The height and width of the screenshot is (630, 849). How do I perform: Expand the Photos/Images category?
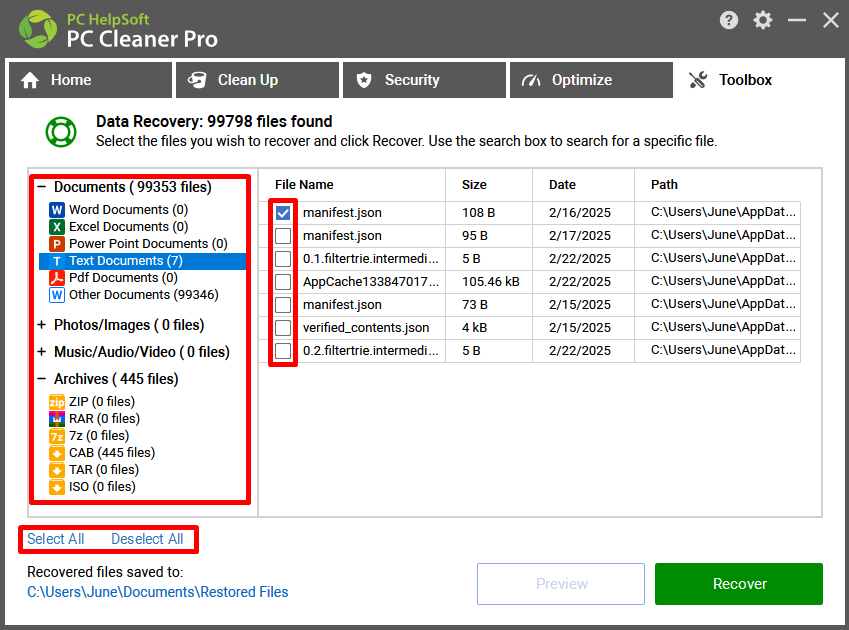pyautogui.click(x=42, y=325)
